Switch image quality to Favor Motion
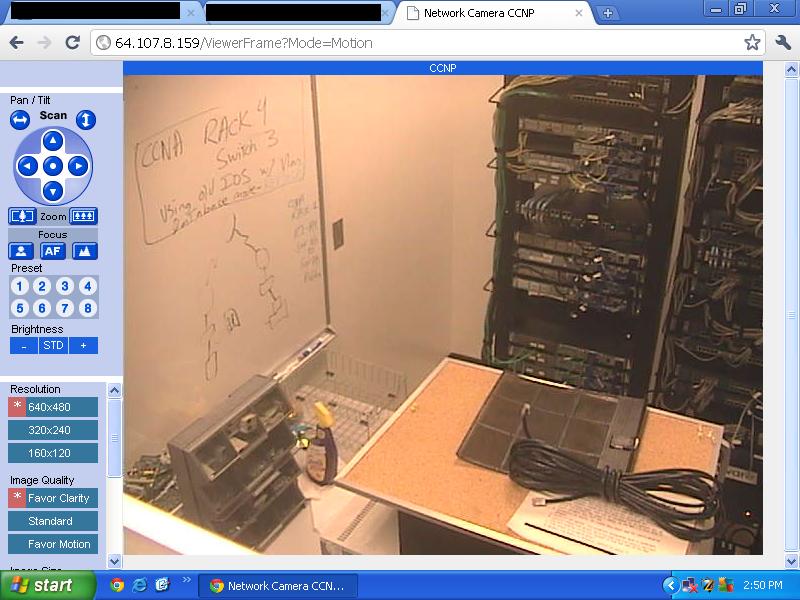This screenshot has height=600, width=800. (x=52, y=544)
